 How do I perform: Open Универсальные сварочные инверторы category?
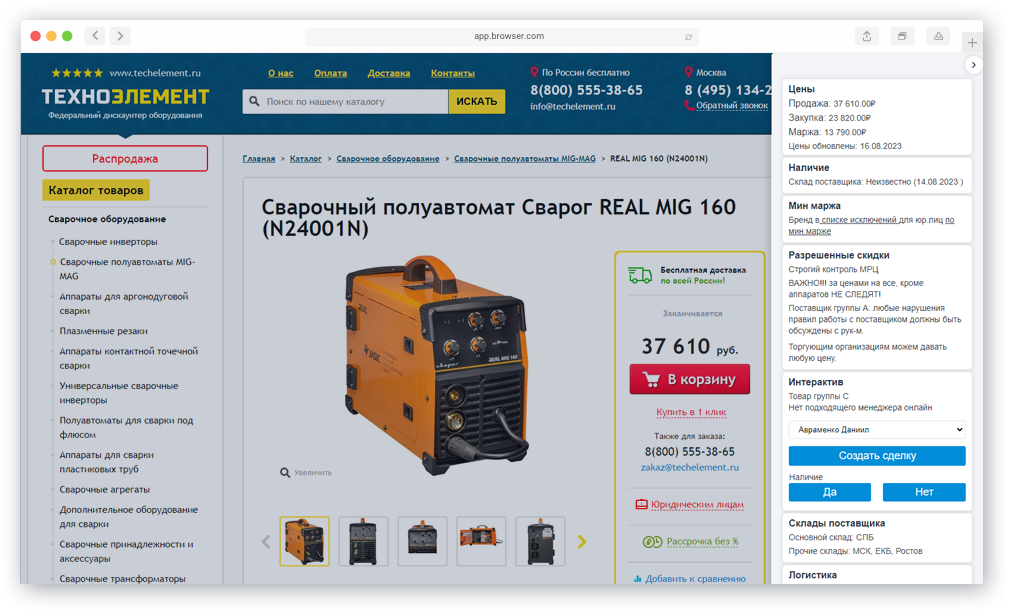119,393
